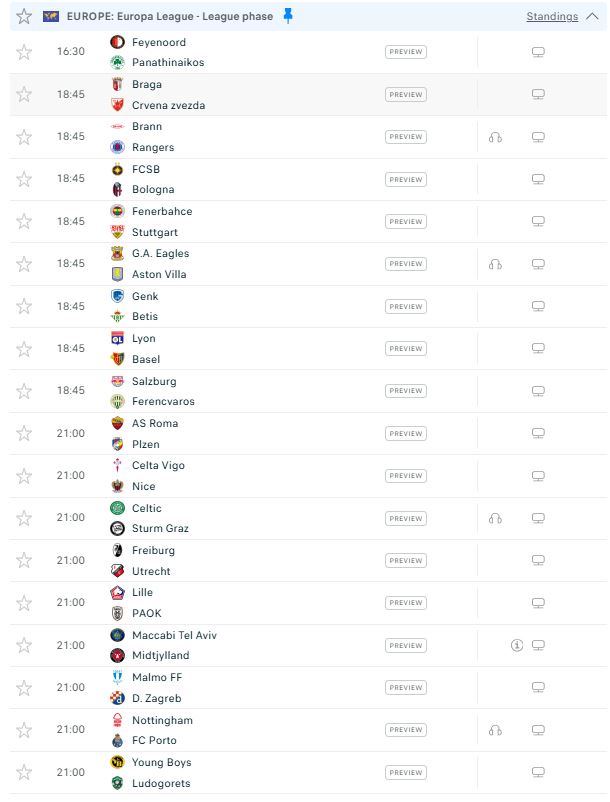610x802 pixels.
Task: Click the TV broadcast icon for Lyon vs Basel
Action: coord(538,349)
